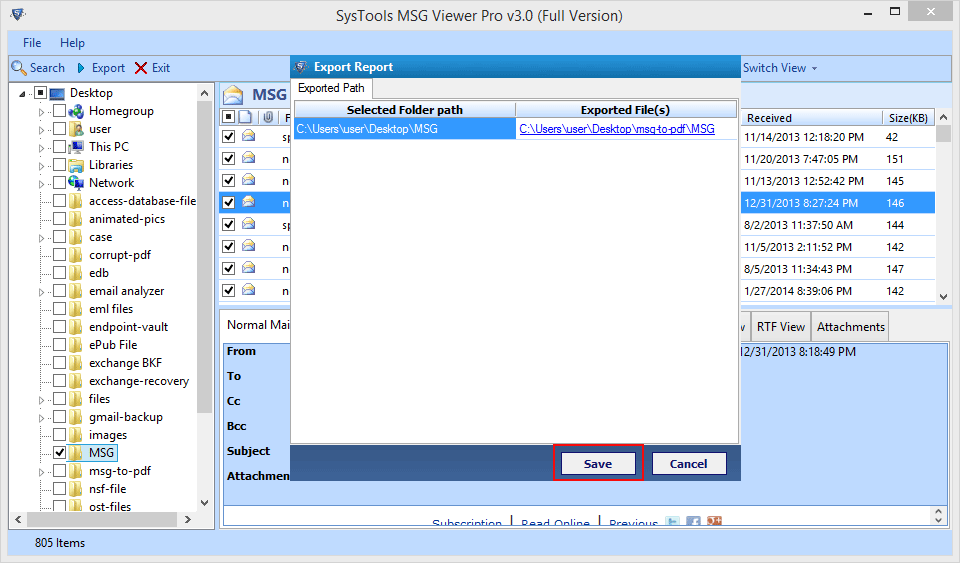Select the C:\Users\user\Desktop\MSG folder path cell

pyautogui.click(x=405, y=129)
